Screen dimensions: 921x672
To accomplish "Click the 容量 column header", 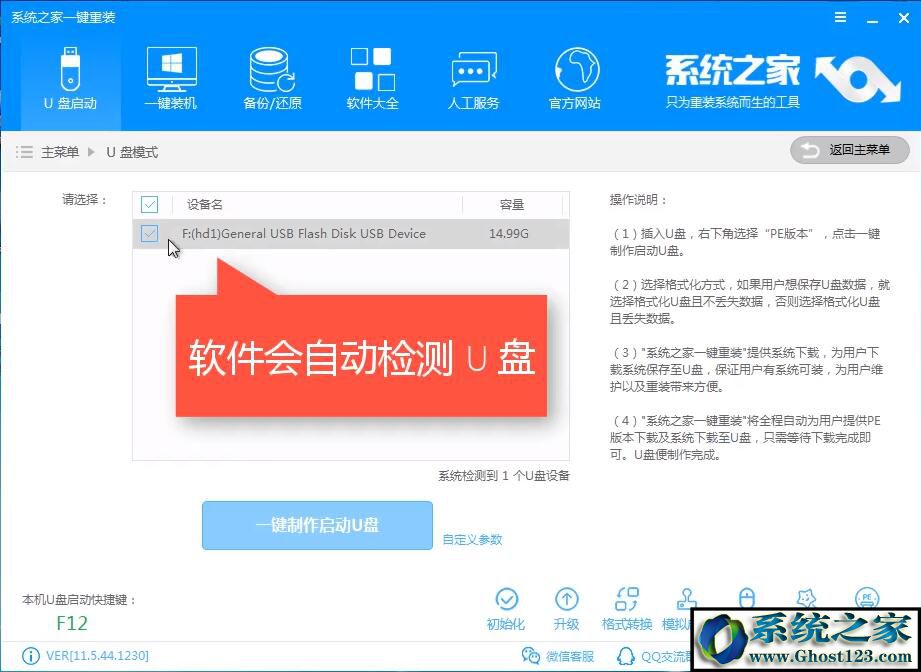I will tap(512, 205).
